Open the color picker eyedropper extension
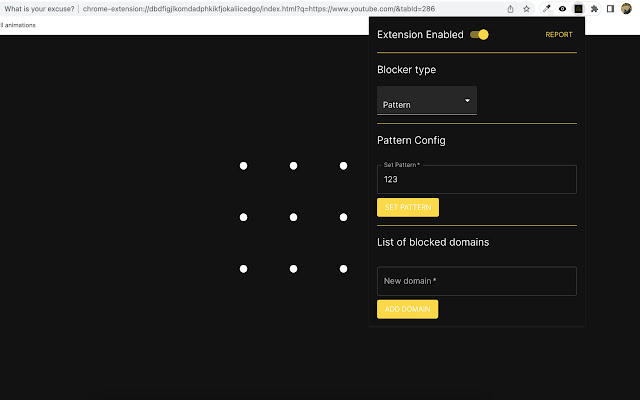This screenshot has width=640, height=400. [x=547, y=8]
